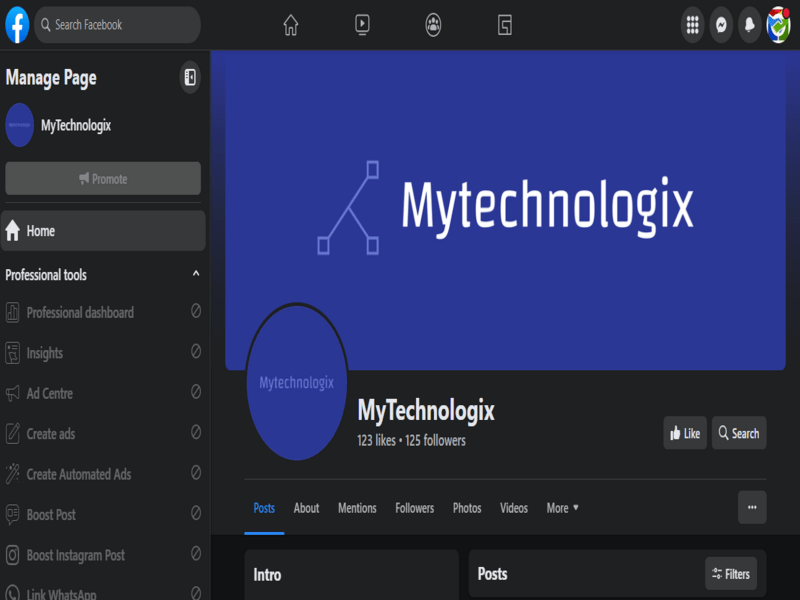Open the Gaming icon in top navigation
The image size is (800, 600).
click(505, 25)
